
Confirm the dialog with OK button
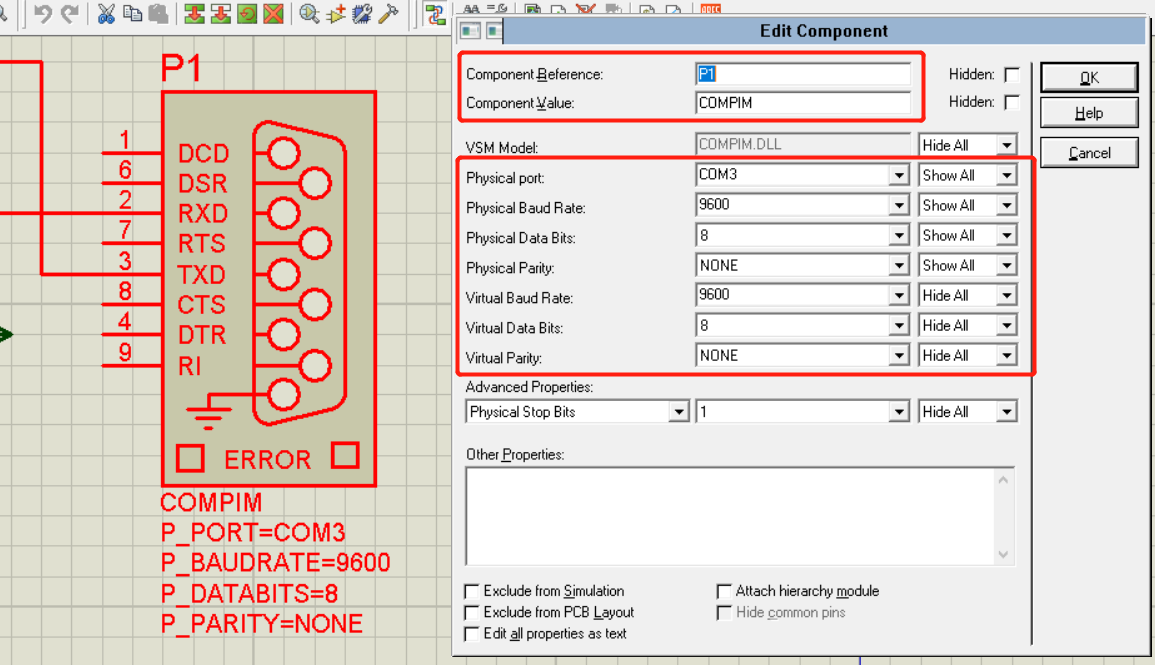click(1089, 77)
